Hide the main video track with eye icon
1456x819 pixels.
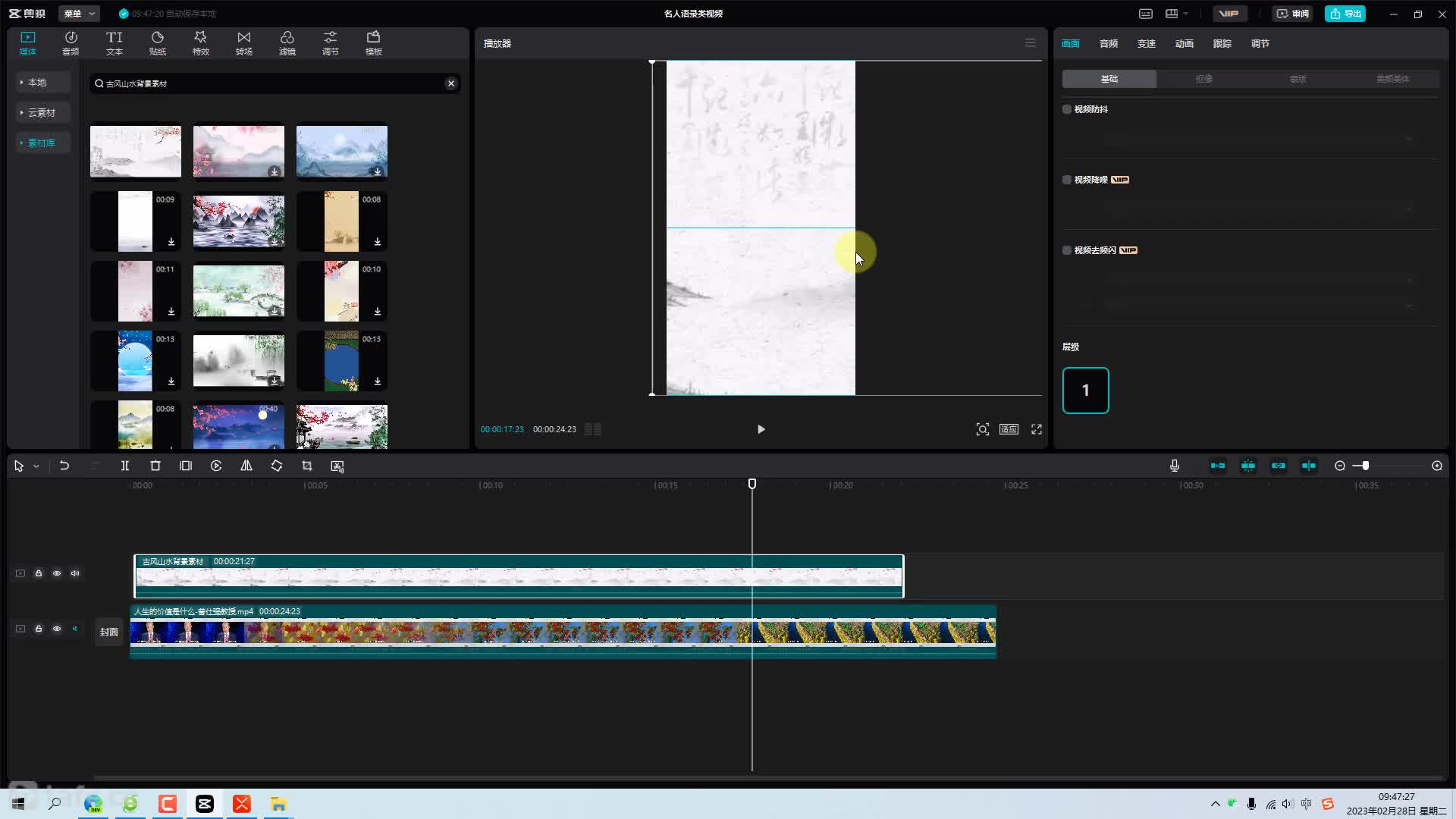coord(57,629)
